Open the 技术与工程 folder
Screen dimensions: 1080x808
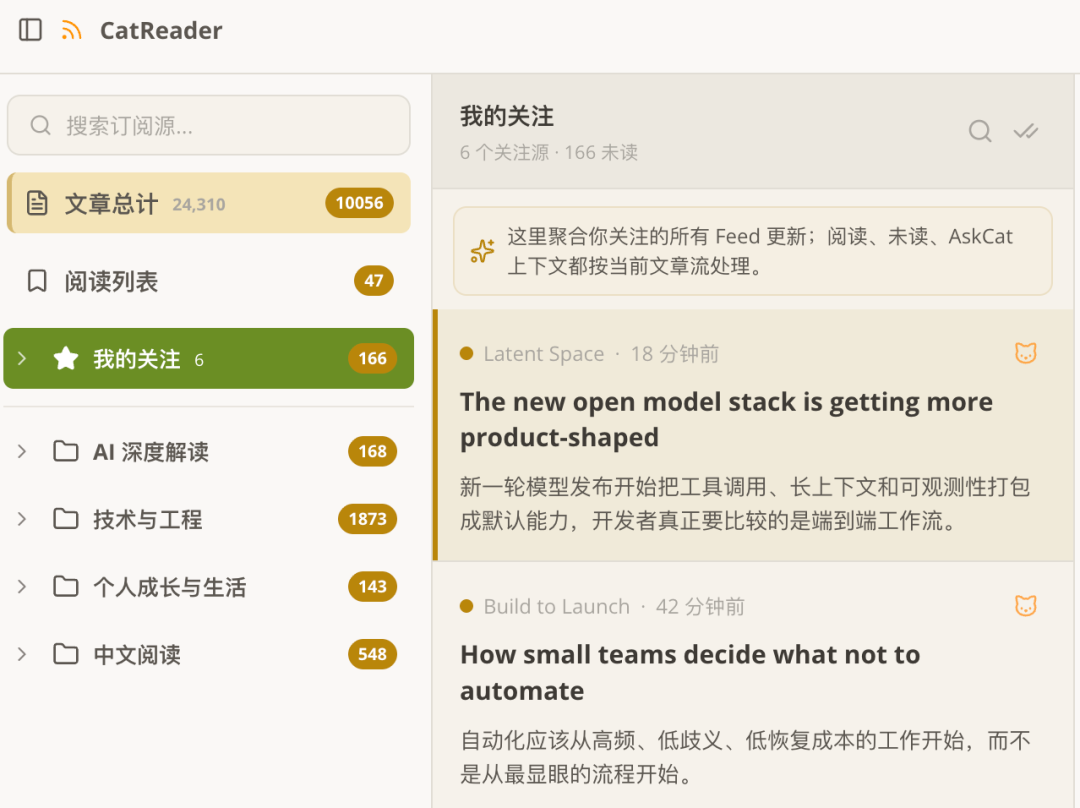209,519
